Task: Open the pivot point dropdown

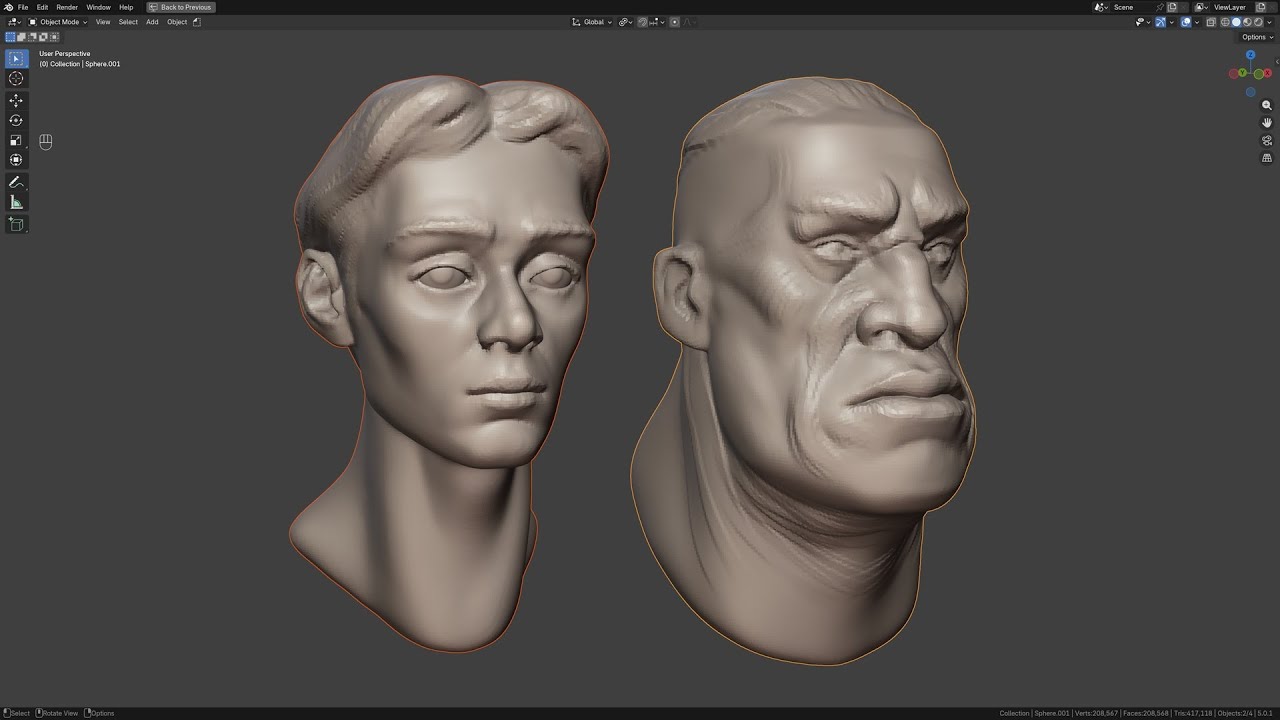Action: [625, 22]
